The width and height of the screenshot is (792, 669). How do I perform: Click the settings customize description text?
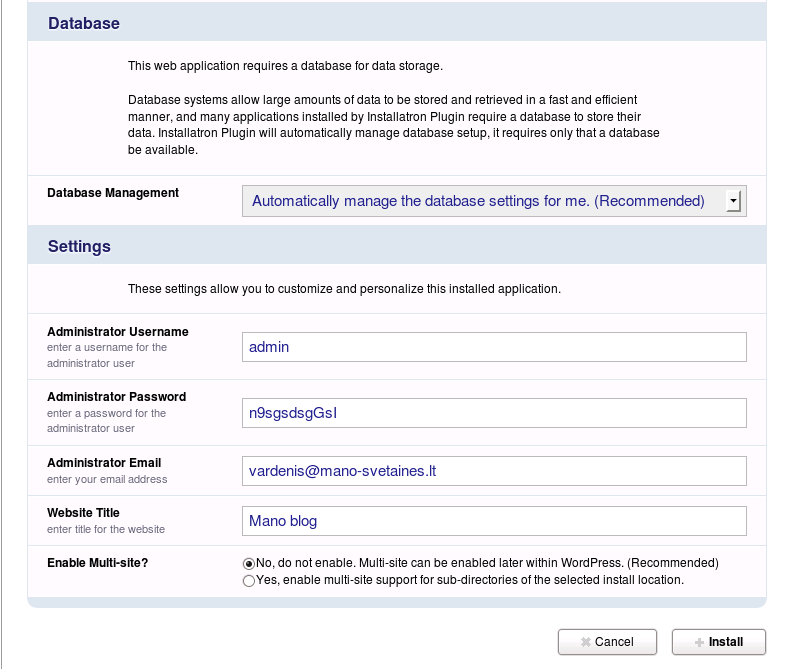coord(344,289)
